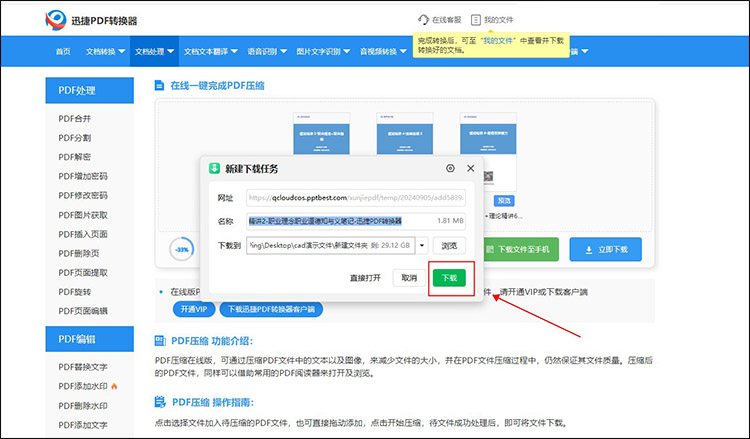Screen dimensions: 750x439
Task: Click 直接打开 in download dialog
Action: (365, 278)
